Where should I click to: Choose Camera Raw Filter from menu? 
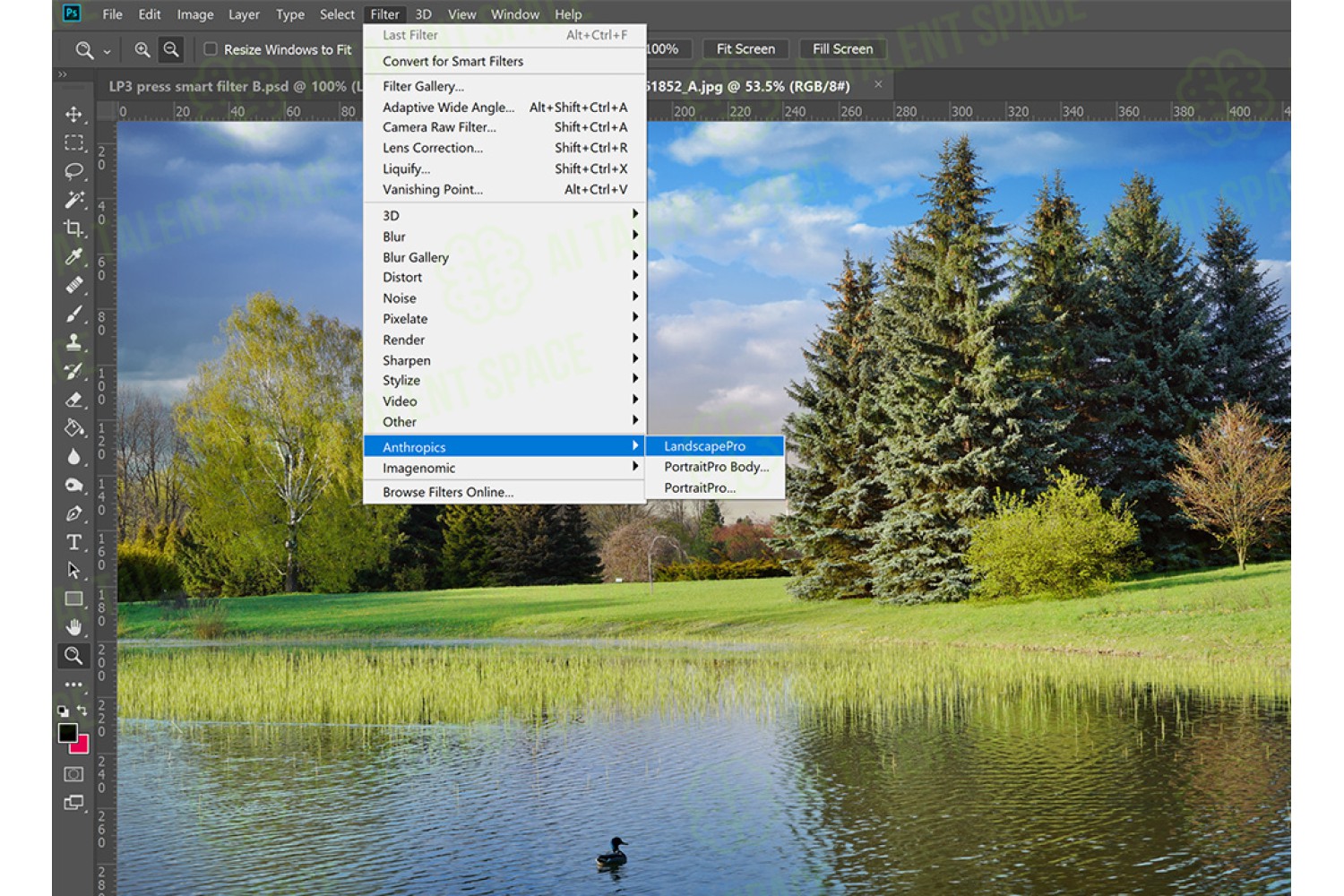pyautogui.click(x=505, y=127)
